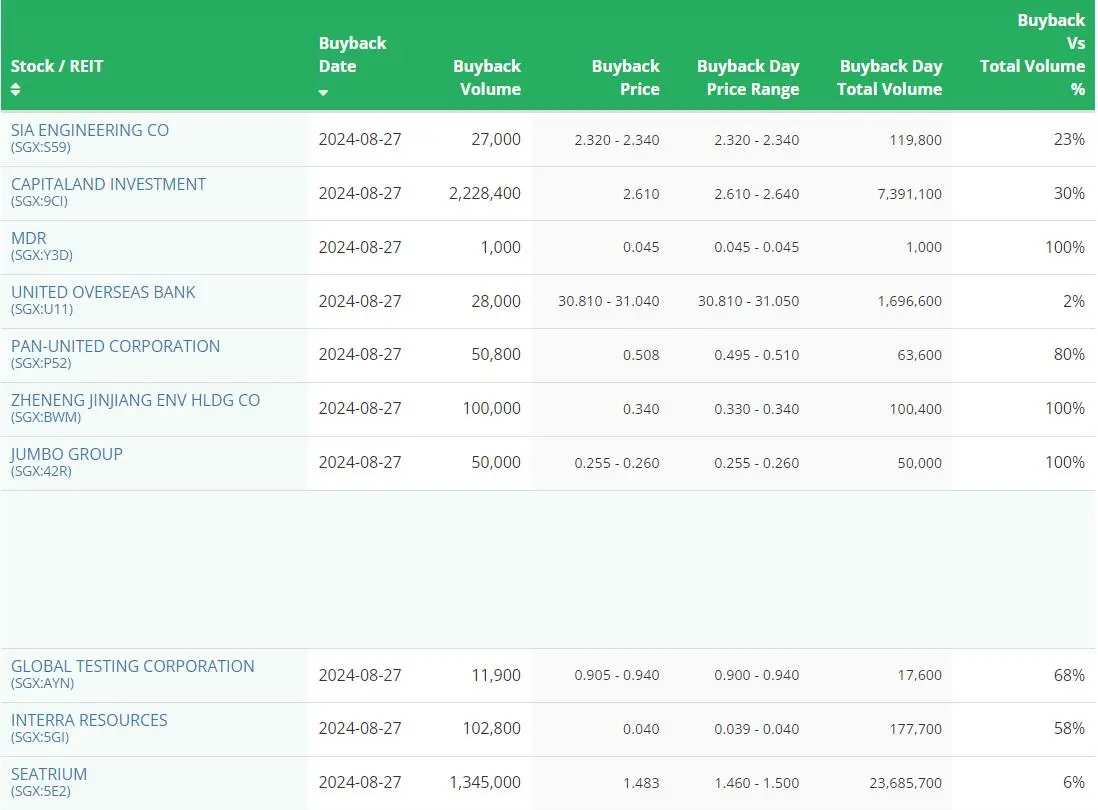
Task: Click the Buyback Date descending sort arrow
Action: 323,92
